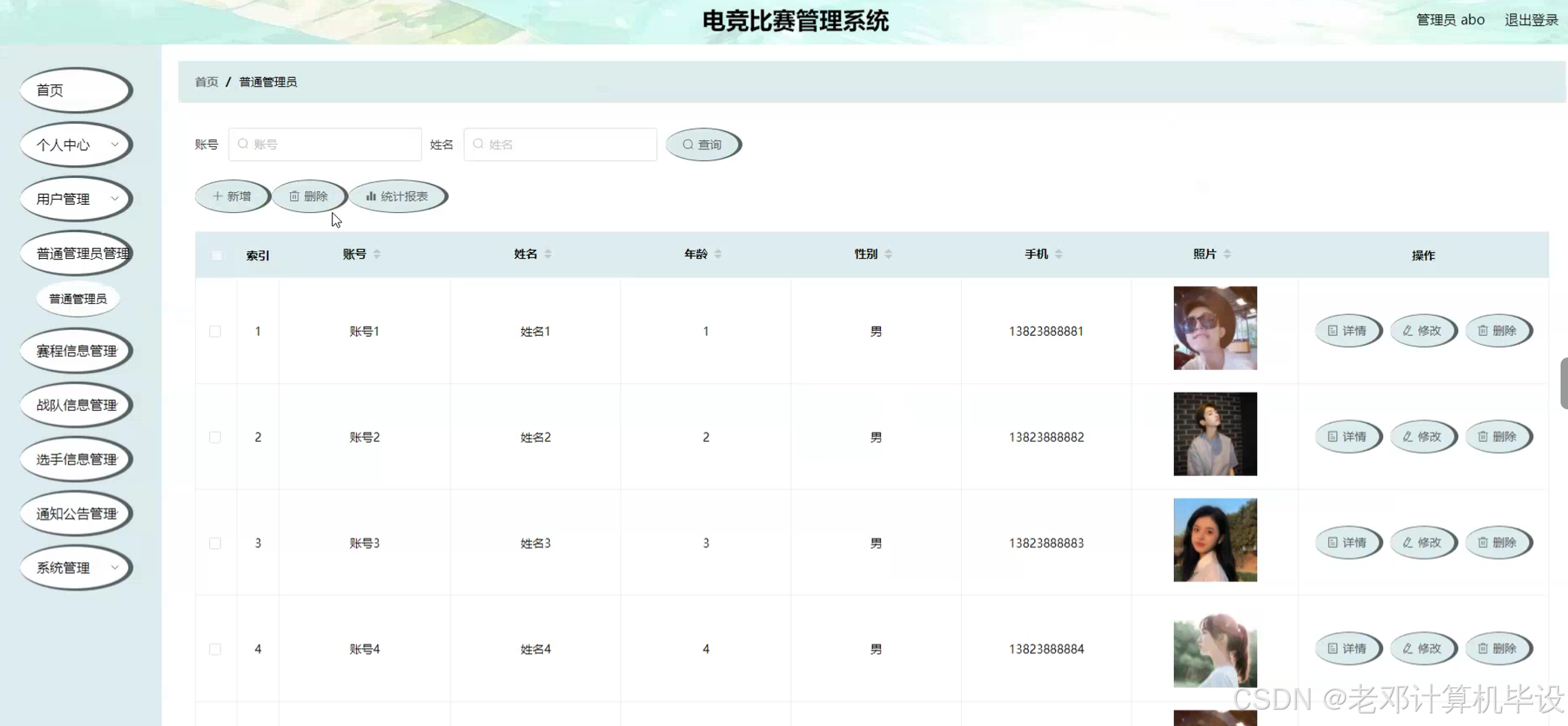Open photo thumbnail of 账号1

coord(1215,328)
